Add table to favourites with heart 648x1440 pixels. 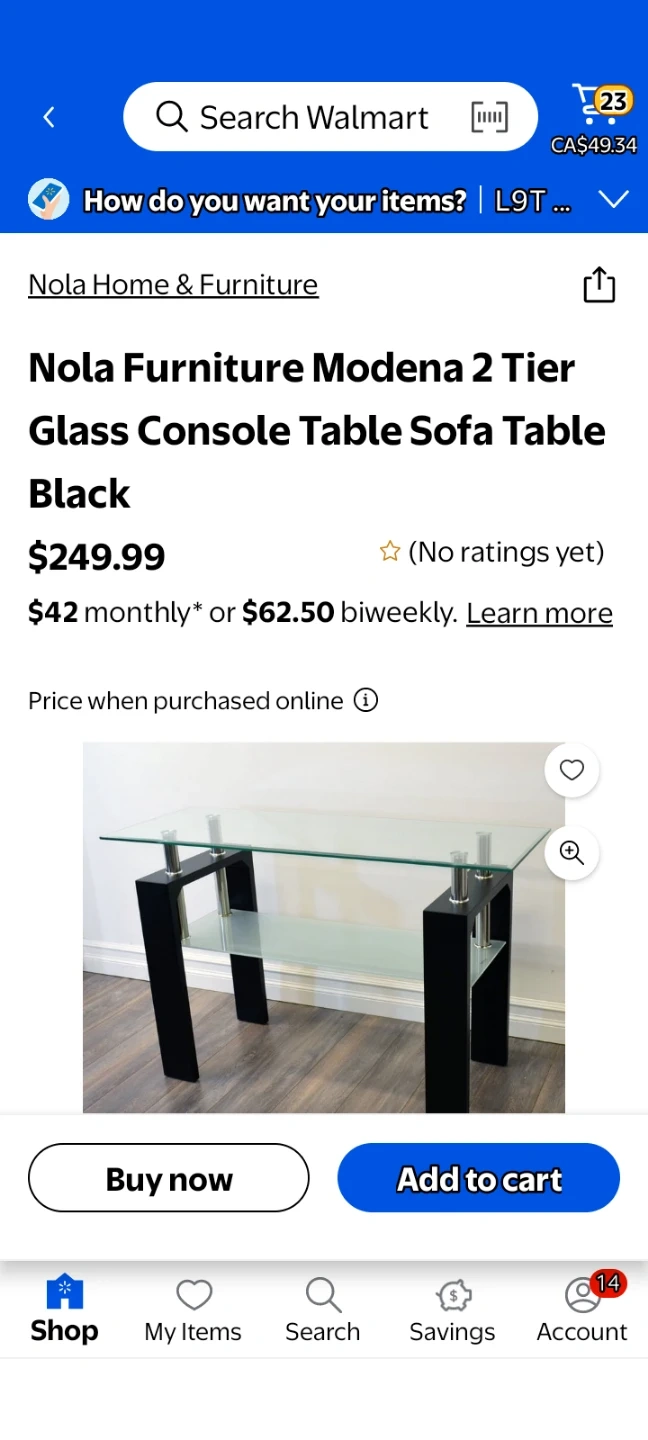coord(572,770)
